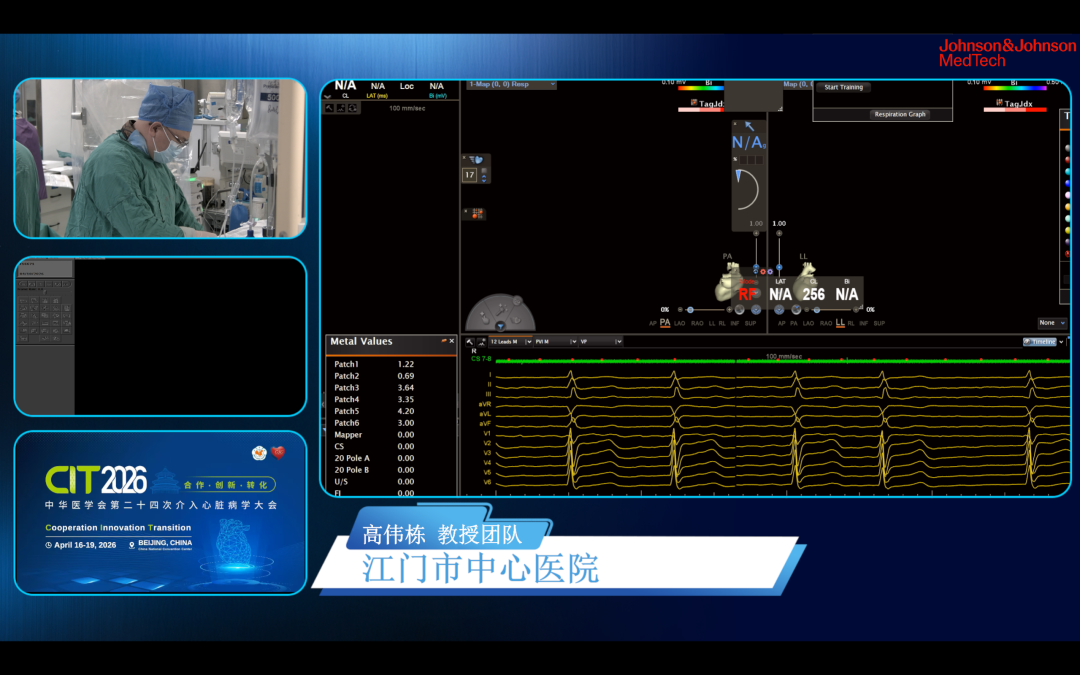Click the point grid tag icon
Viewport: 1080px width, 675px height.
(x=476, y=213)
